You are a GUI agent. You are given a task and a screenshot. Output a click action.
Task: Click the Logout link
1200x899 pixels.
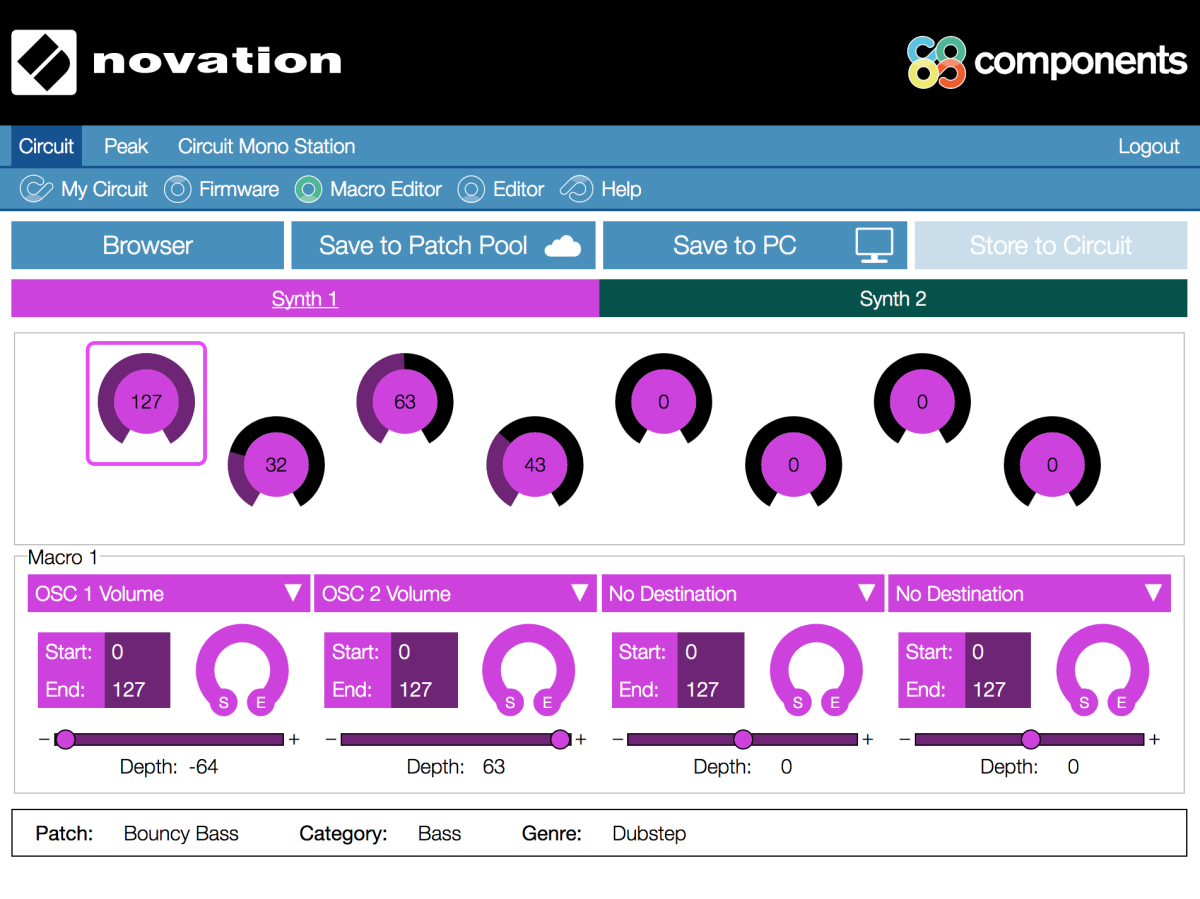pos(1148,146)
